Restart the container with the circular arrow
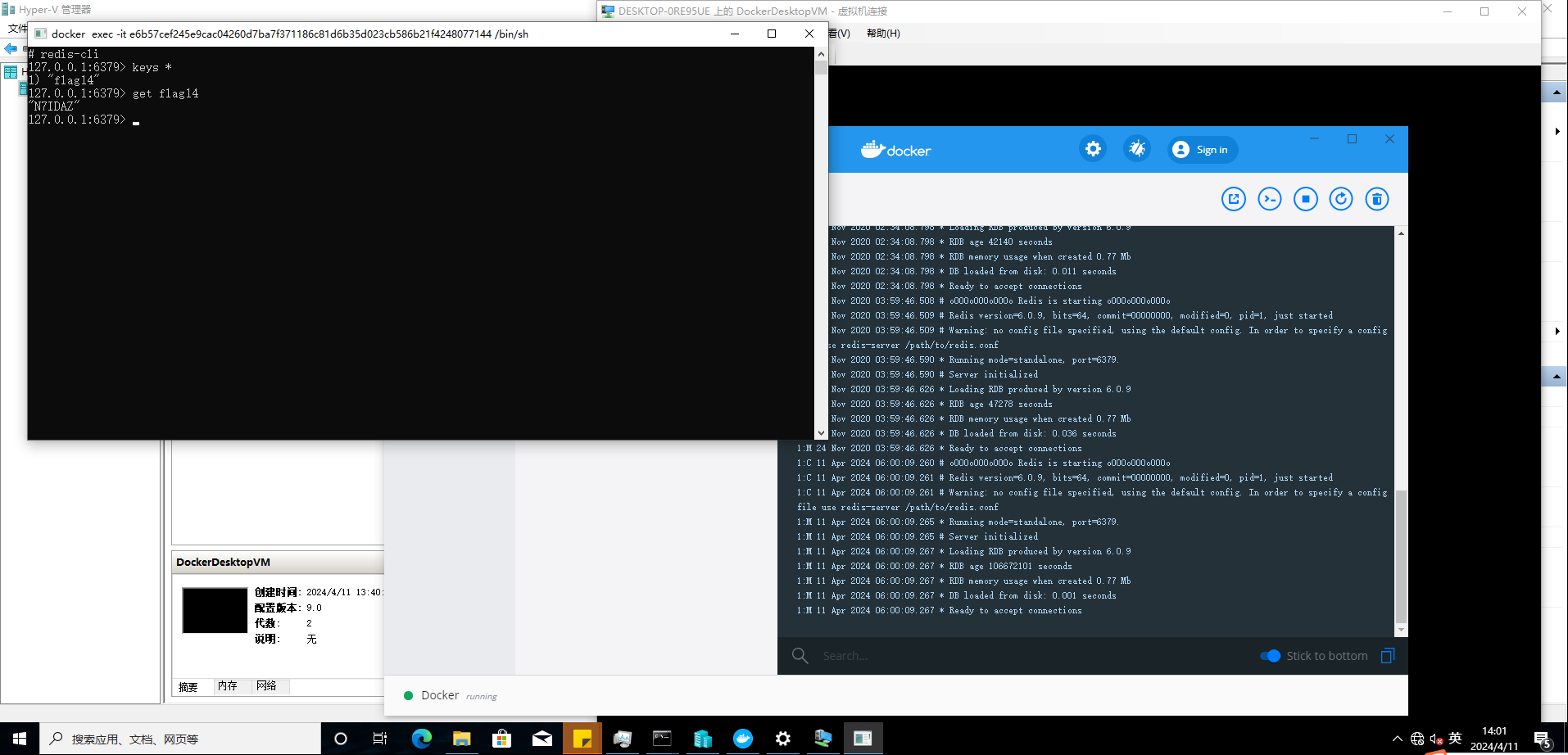The width and height of the screenshot is (1568, 755). click(x=1341, y=199)
